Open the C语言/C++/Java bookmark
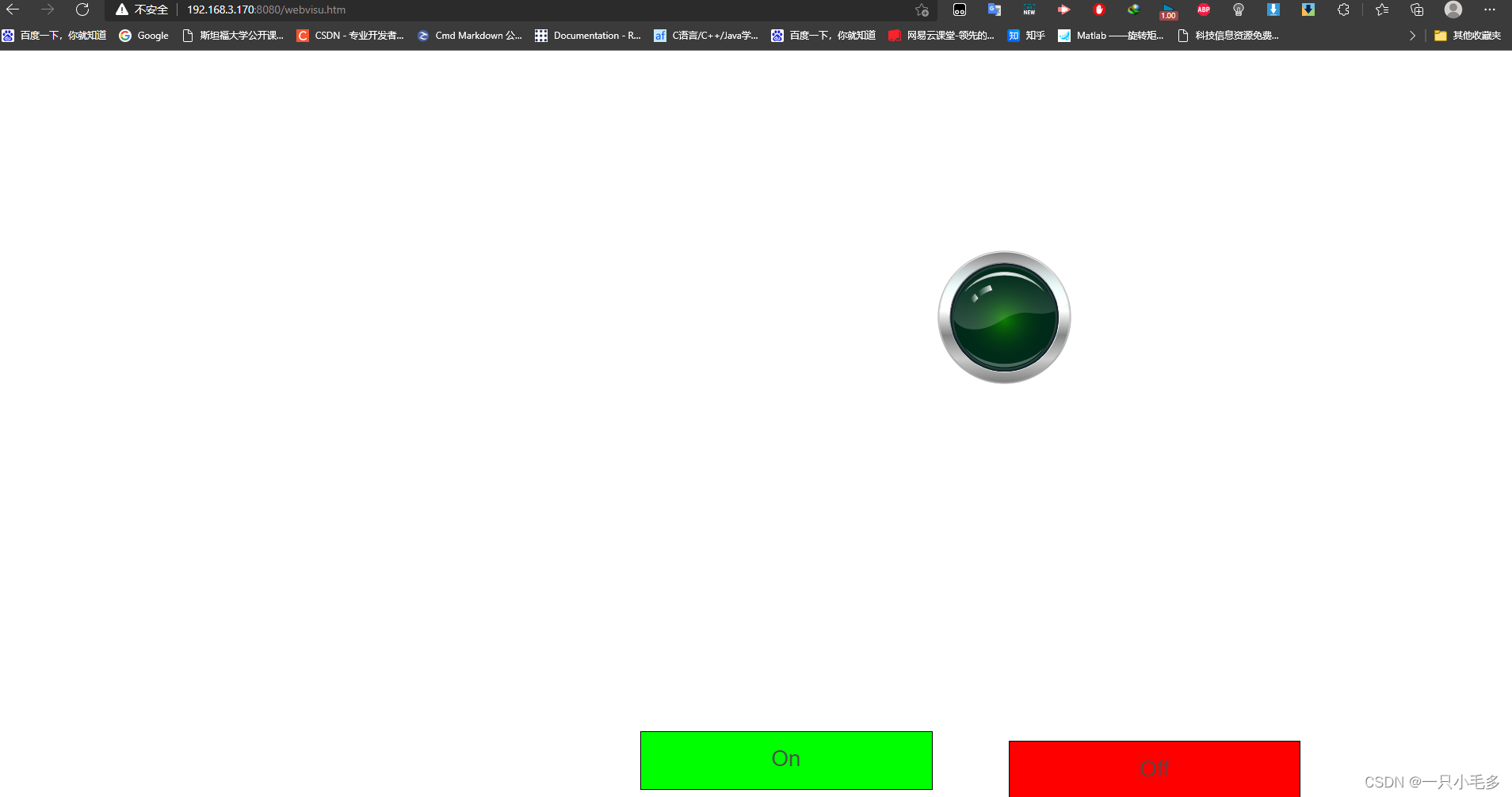 (x=706, y=36)
